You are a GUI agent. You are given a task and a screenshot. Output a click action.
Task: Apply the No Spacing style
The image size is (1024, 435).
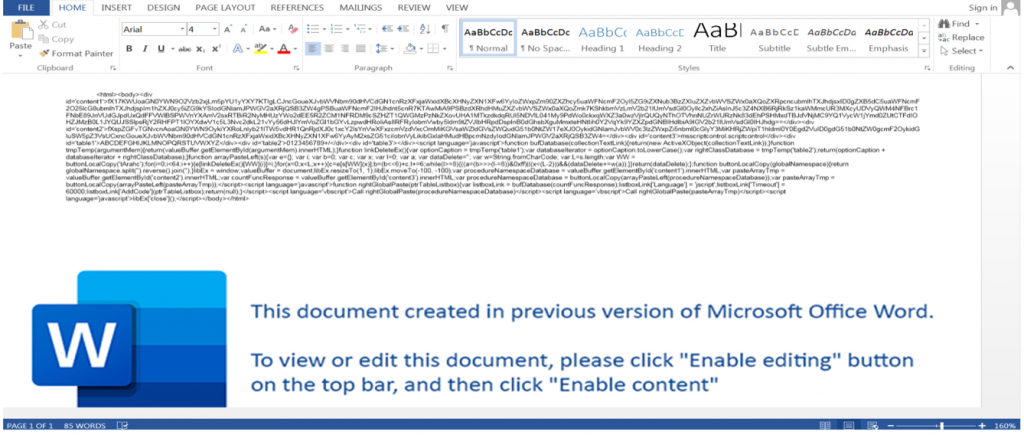pos(545,38)
